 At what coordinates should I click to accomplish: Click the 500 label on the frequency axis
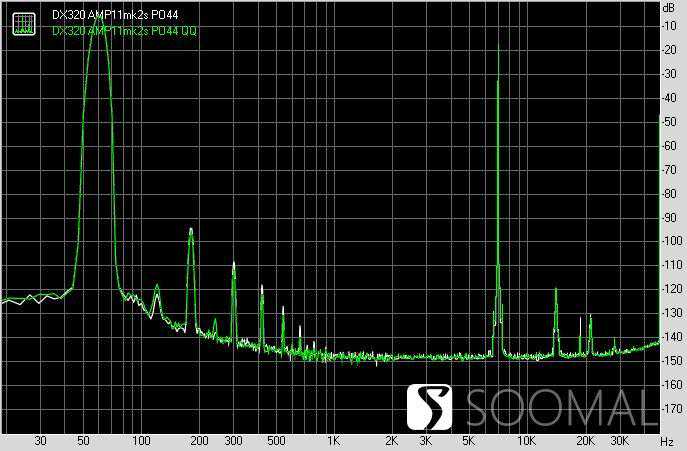tap(276, 440)
